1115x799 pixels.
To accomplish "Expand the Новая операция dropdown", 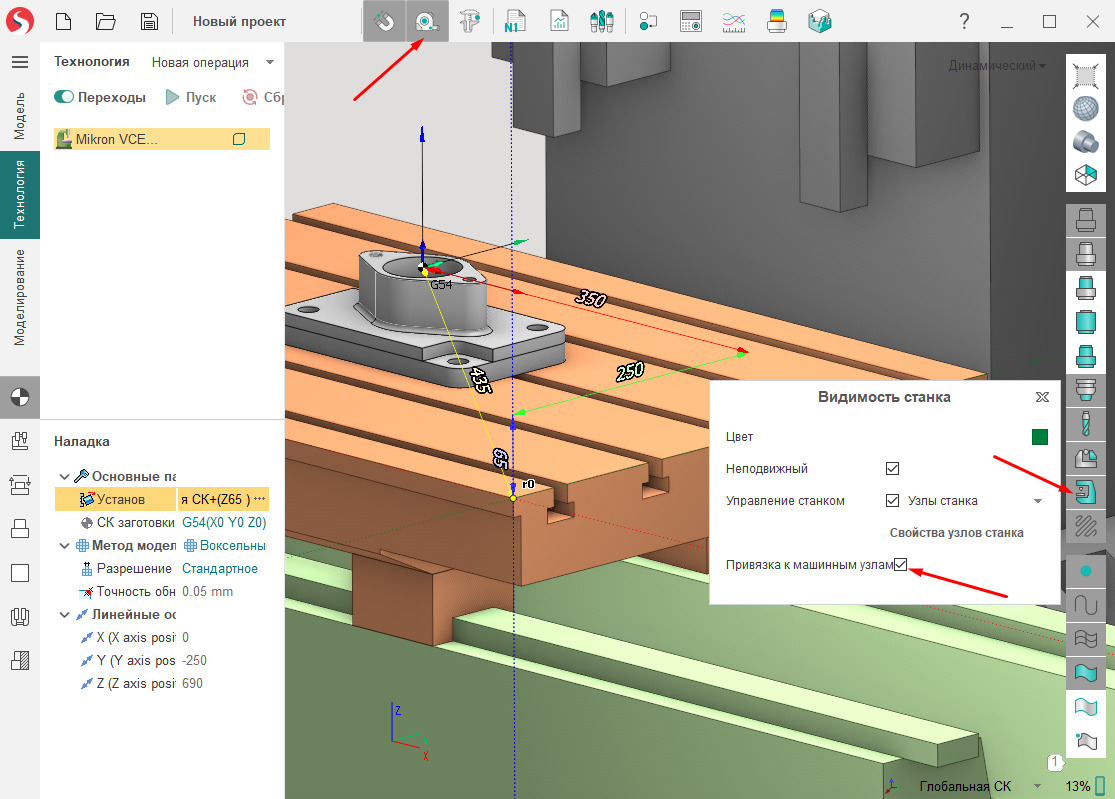I will [x=269, y=62].
